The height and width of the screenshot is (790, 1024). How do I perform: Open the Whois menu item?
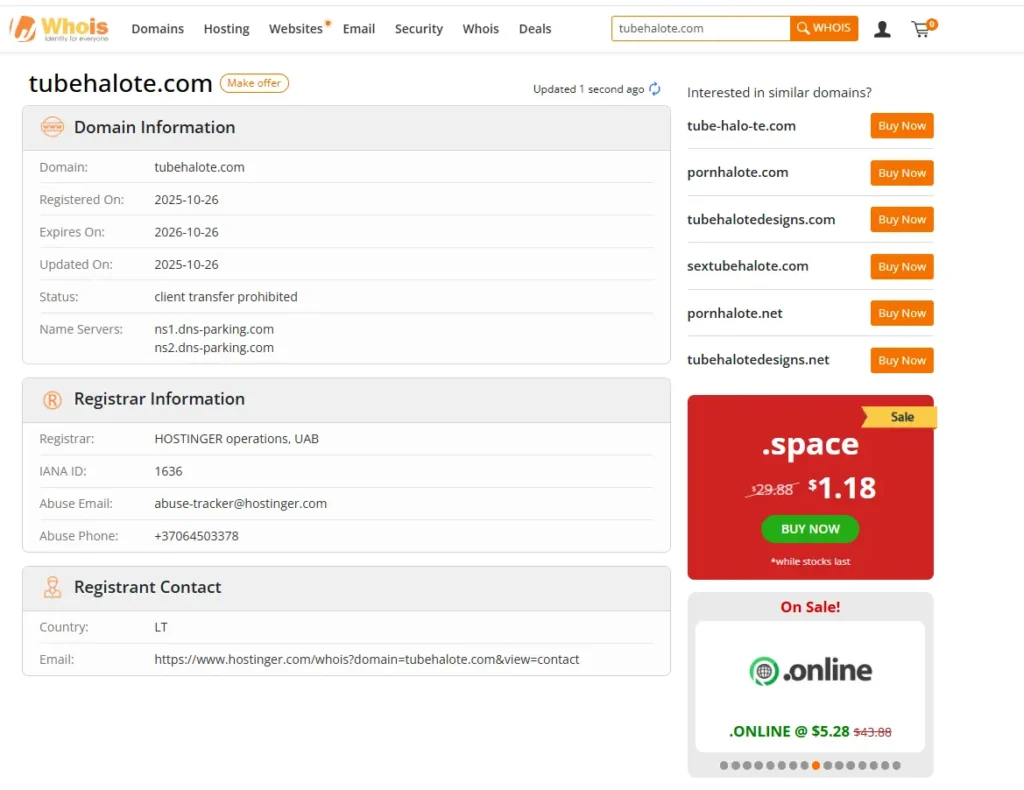(x=481, y=29)
